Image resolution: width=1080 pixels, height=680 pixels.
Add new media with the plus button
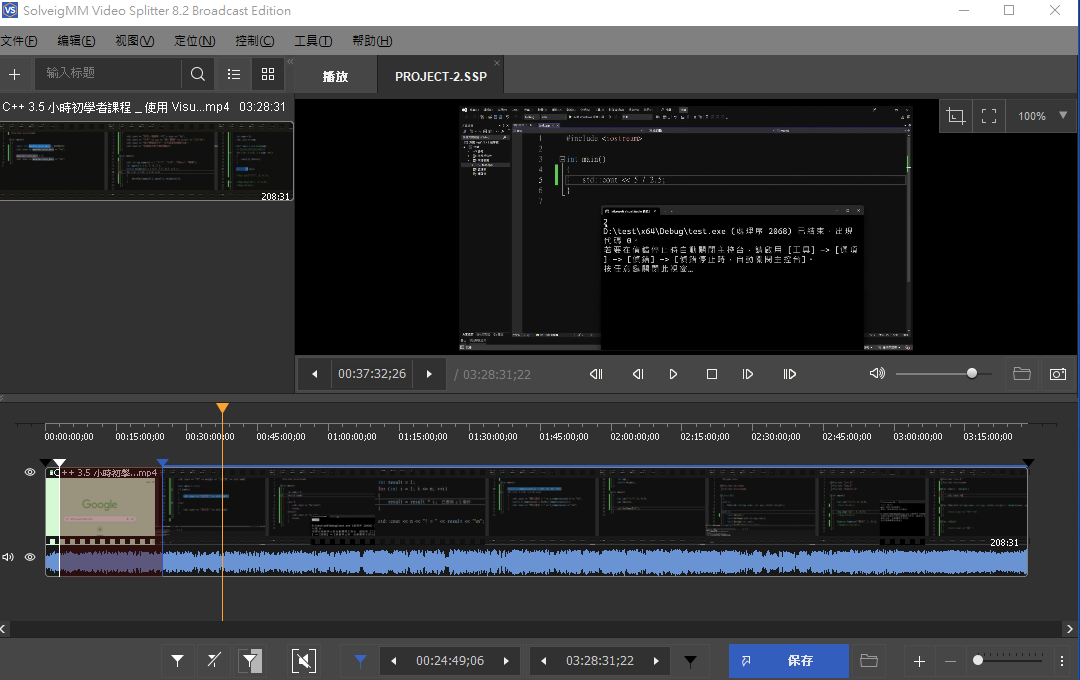15,74
